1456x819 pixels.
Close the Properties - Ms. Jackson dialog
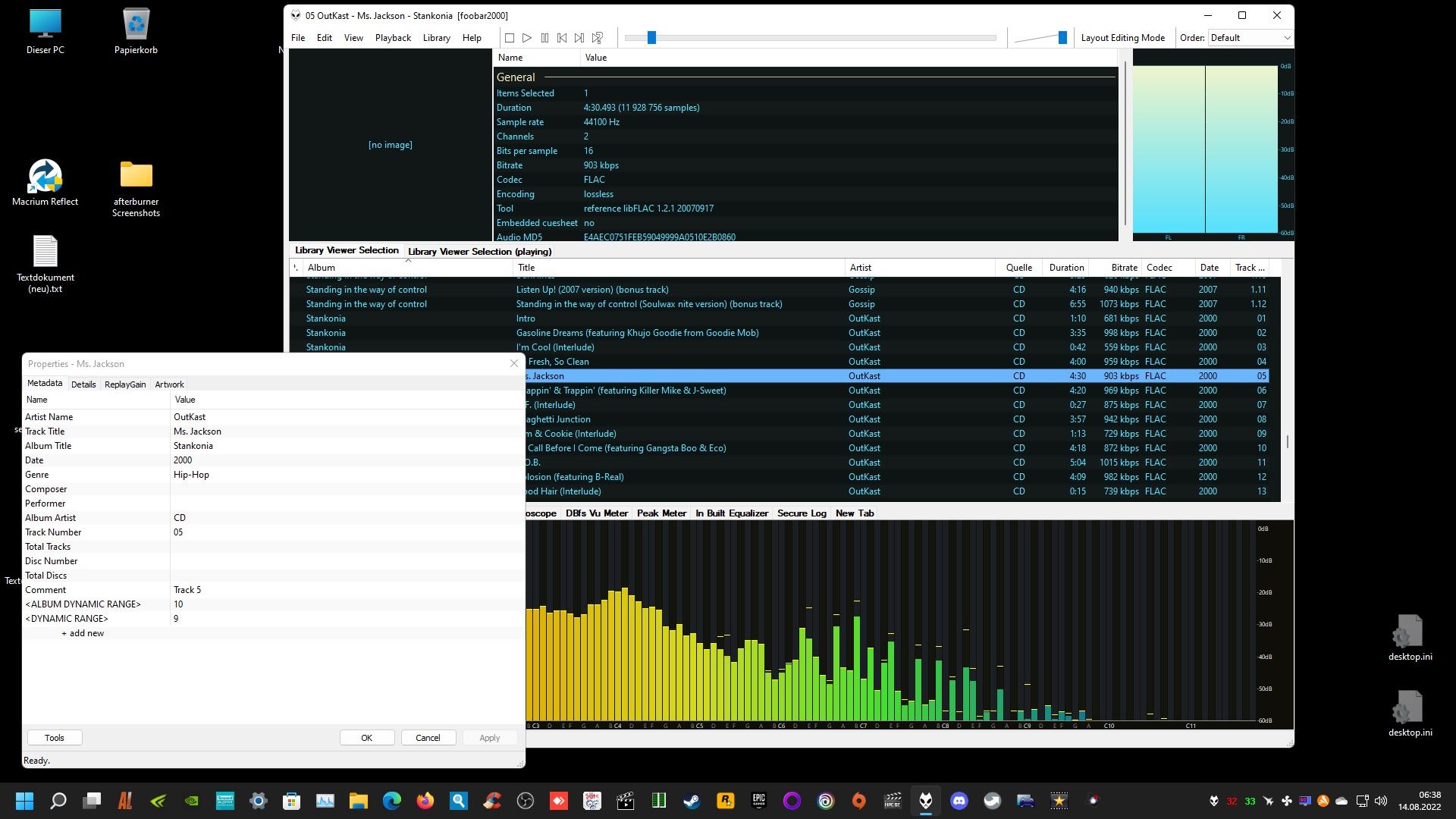click(x=514, y=364)
